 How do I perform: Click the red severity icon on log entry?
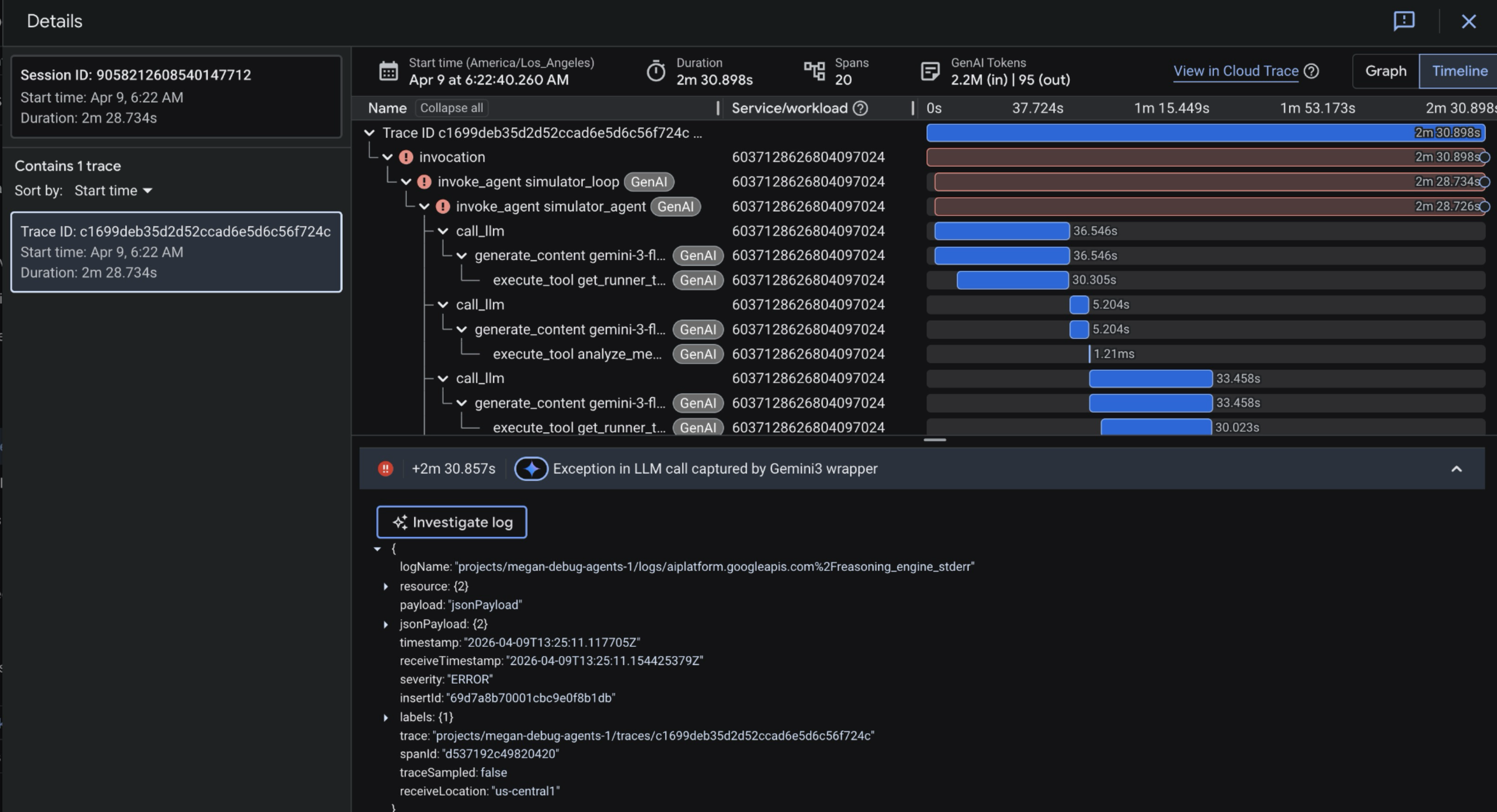(x=385, y=469)
